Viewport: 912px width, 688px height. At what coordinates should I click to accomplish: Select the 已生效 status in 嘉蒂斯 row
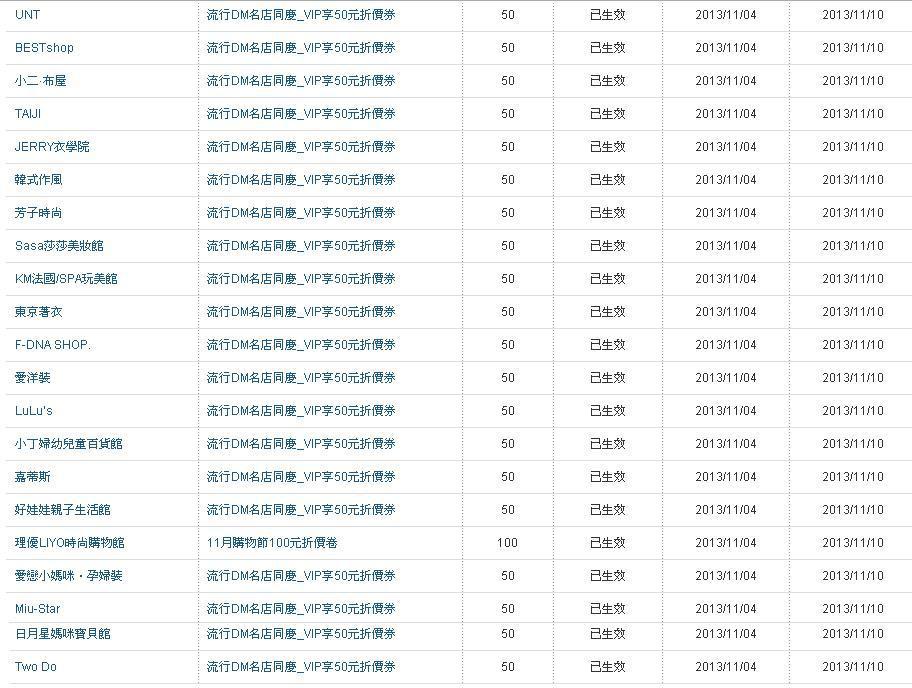click(x=608, y=477)
